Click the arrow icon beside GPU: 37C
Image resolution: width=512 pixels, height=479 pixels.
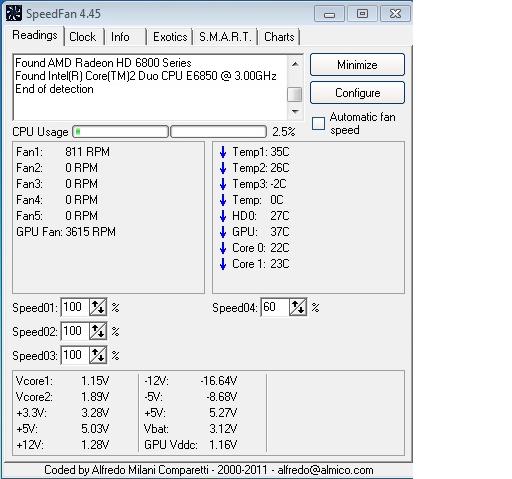[x=223, y=232]
